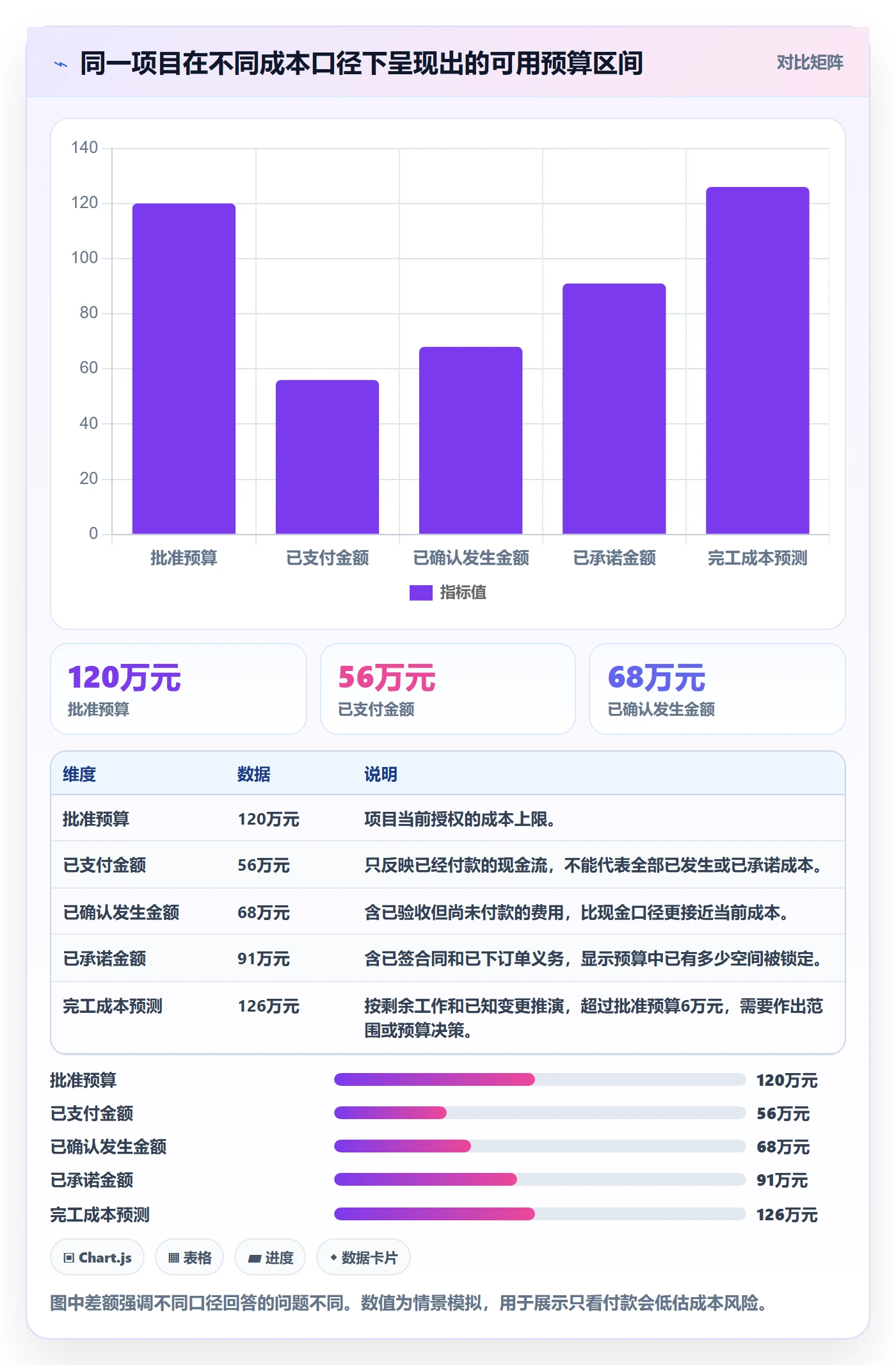Click the 已支付金额 row name in the table

(x=104, y=865)
